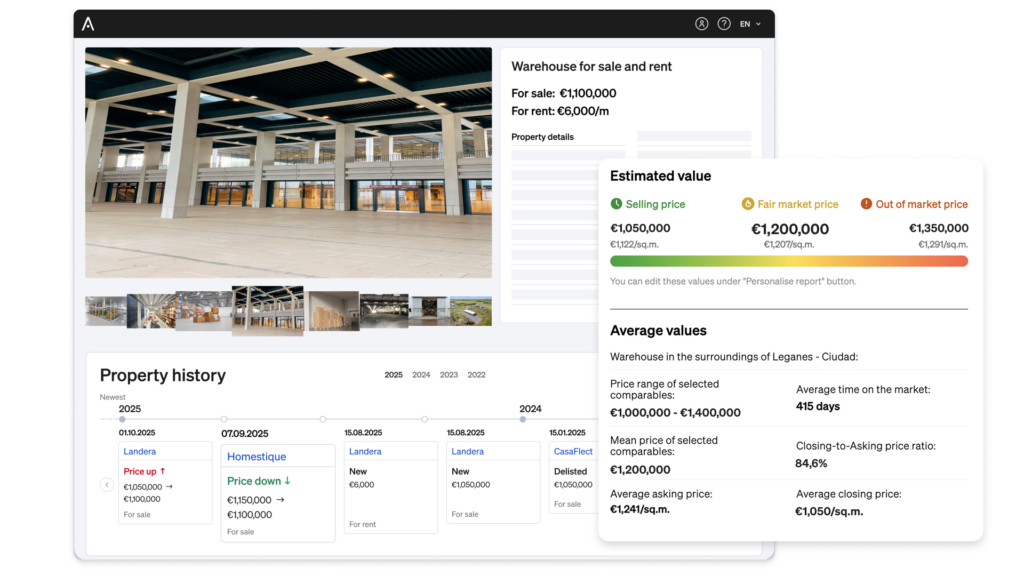Click the green-to-red price range gradient bar
The image size is (1024, 576).
[790, 261]
